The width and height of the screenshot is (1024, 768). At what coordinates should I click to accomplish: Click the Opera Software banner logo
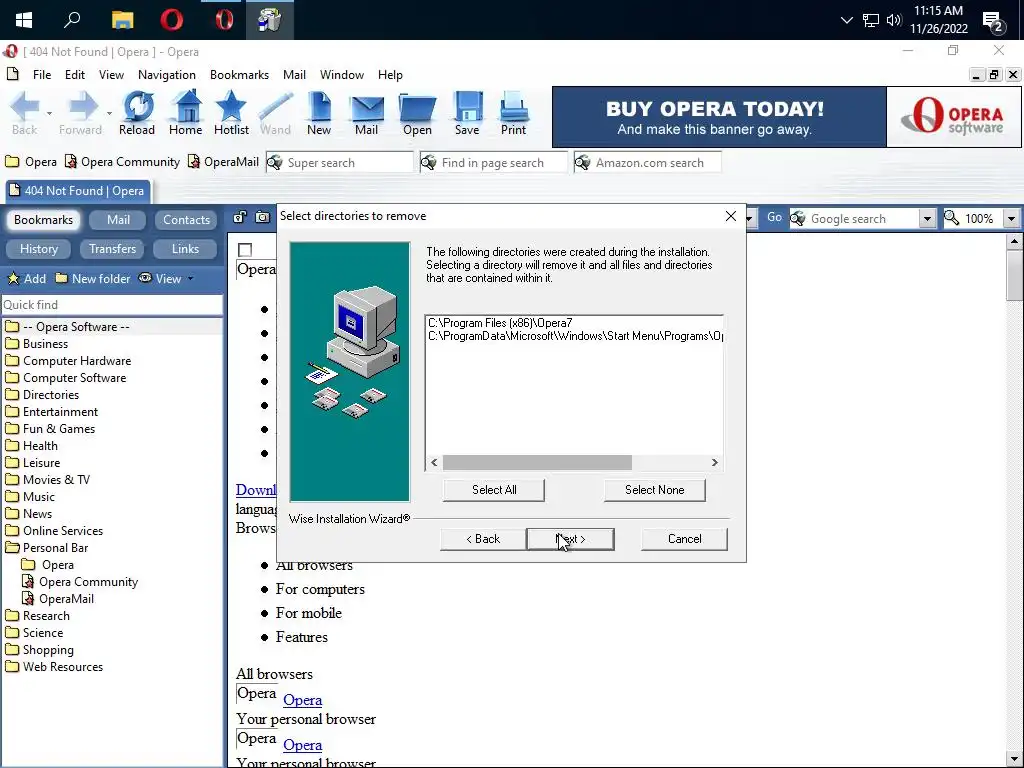pyautogui.click(x=953, y=117)
